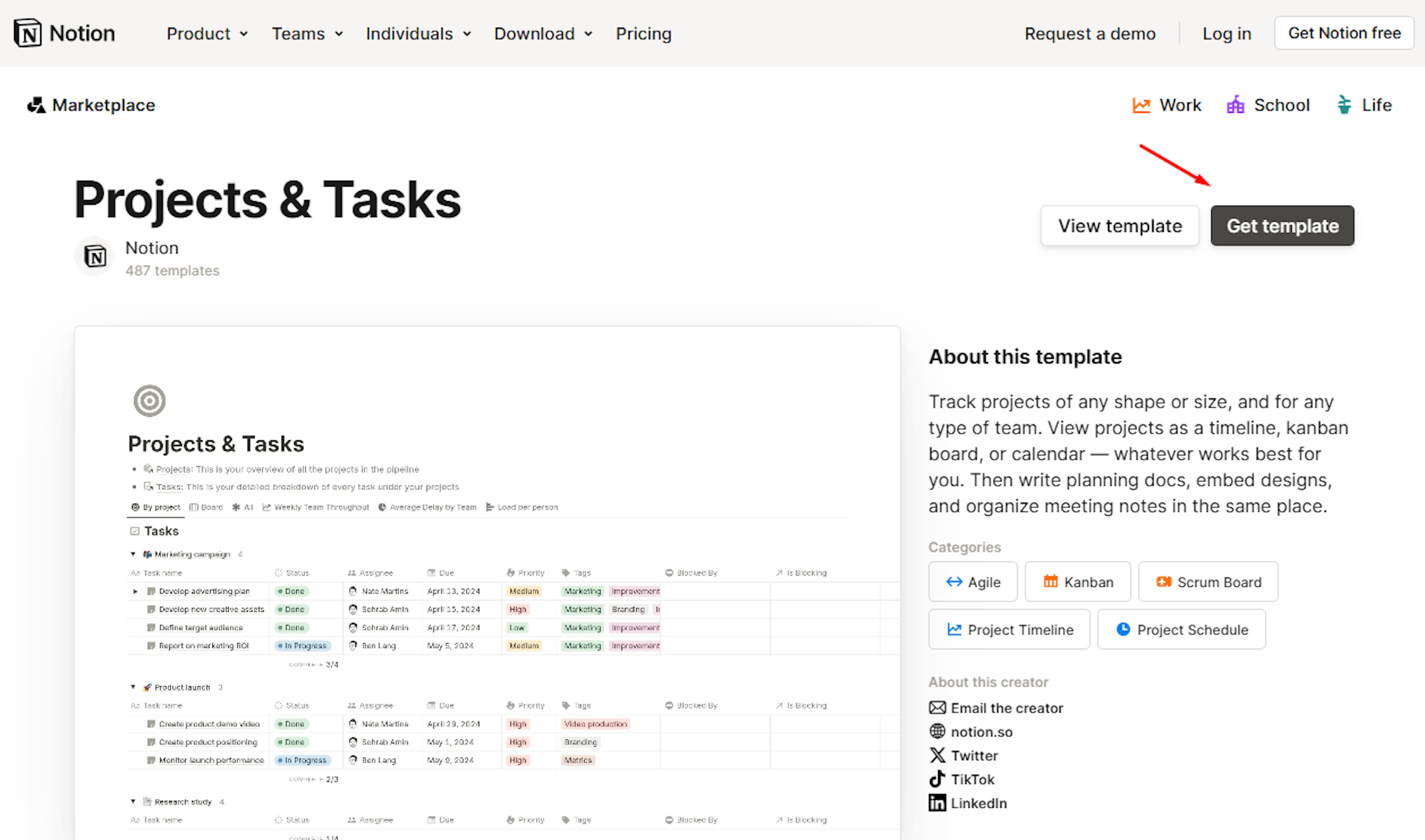Click the Get Notion free button
Viewport: 1425px width, 840px height.
pos(1344,33)
